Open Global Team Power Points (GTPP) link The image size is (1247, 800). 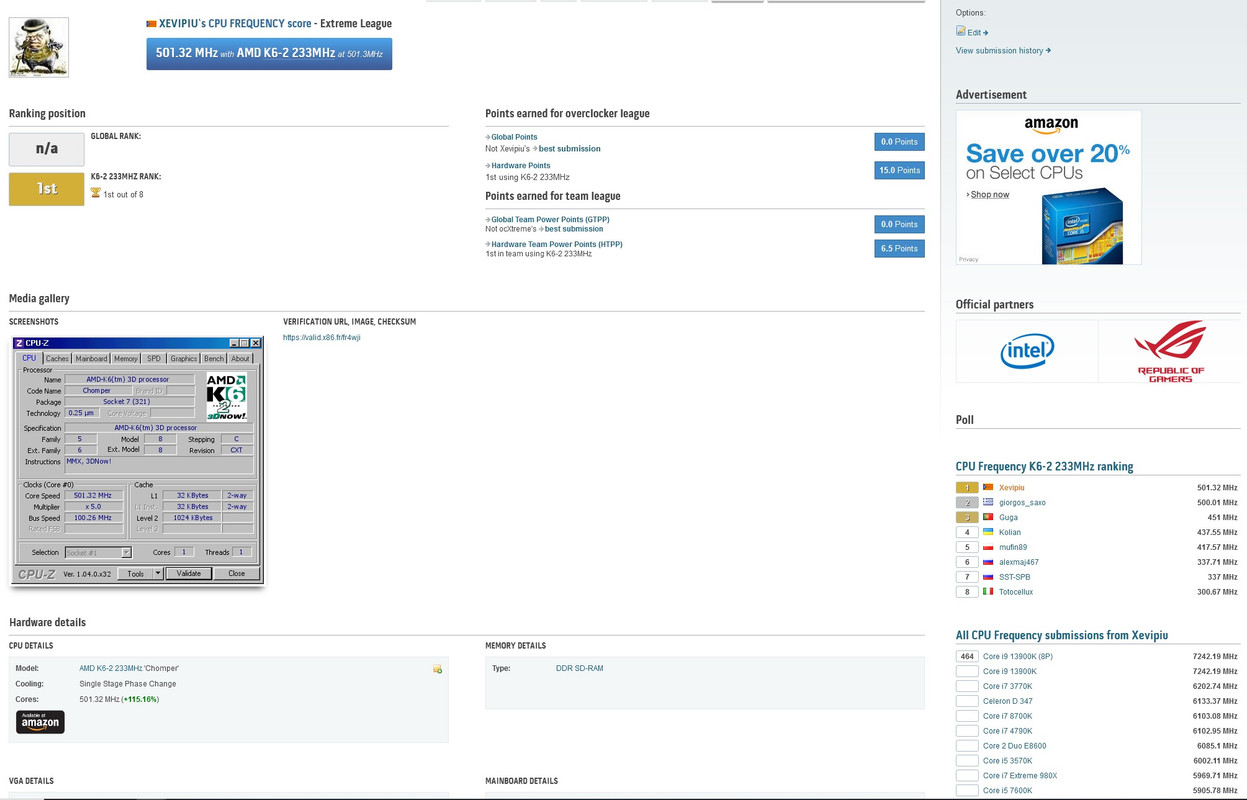click(550, 219)
